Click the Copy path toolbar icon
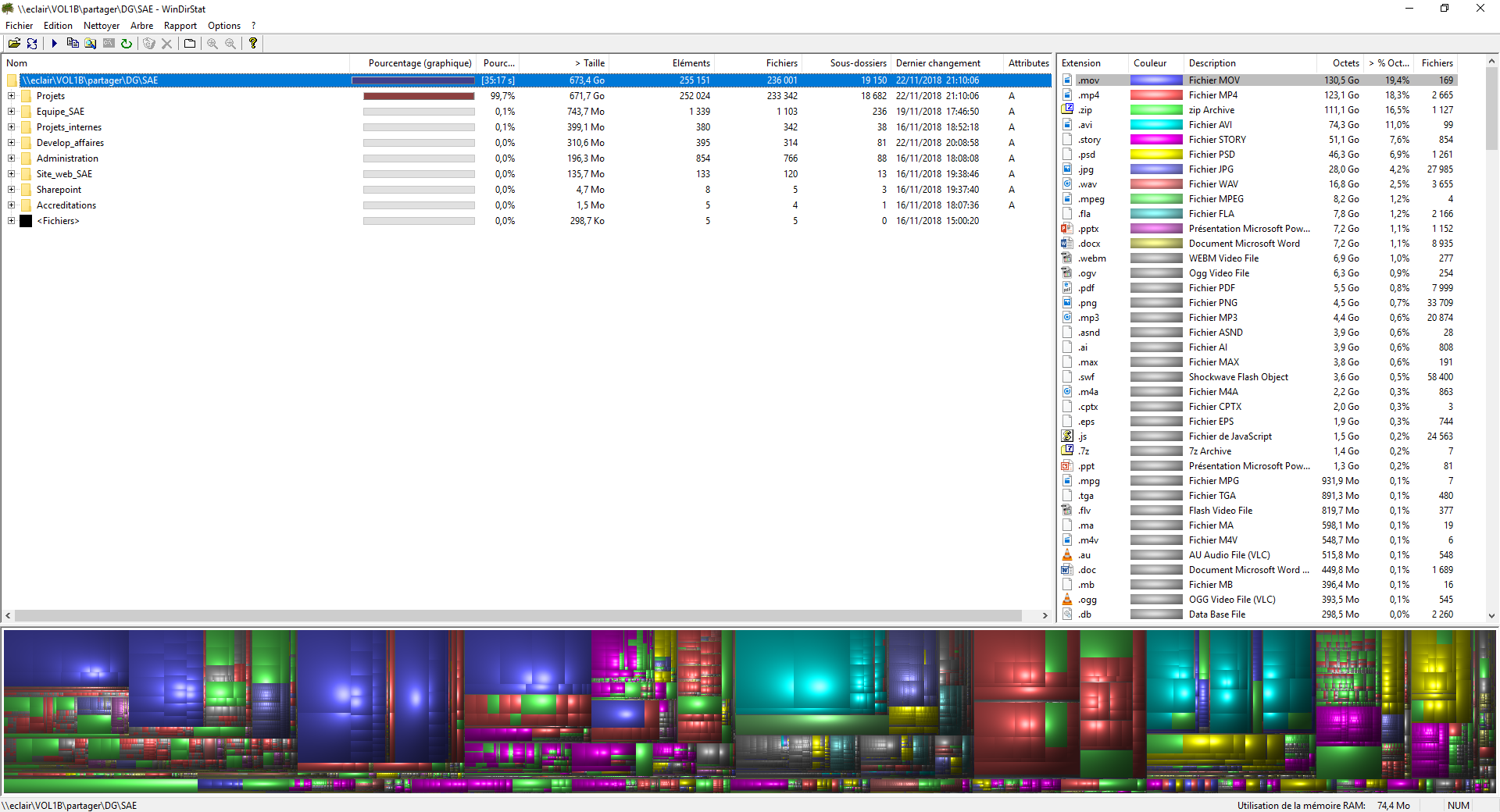Viewport: 1500px width, 812px height. (73, 44)
